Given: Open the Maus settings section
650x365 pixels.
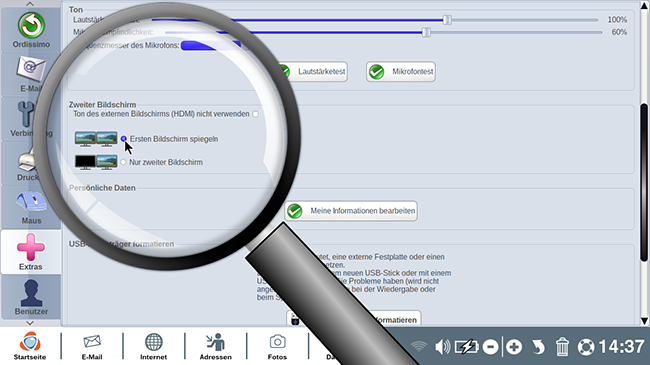Looking at the screenshot, I should (31, 207).
